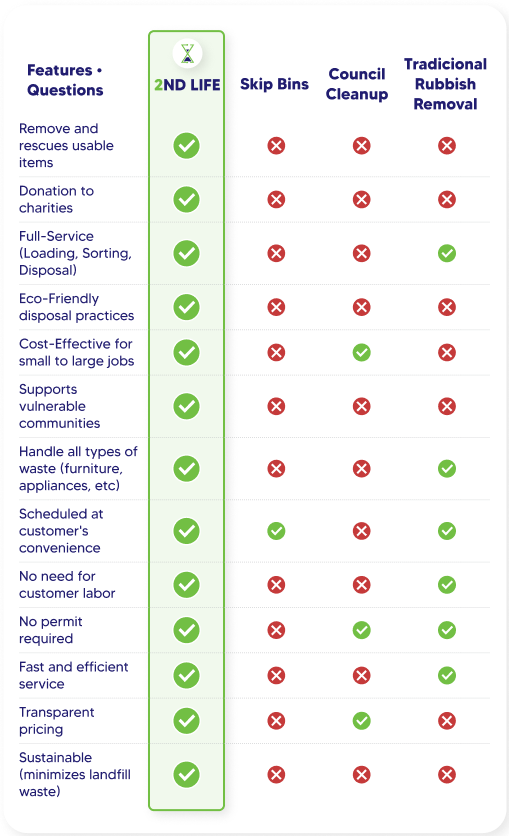
Task: Select the Skip Bins column header
Action: pos(274,84)
